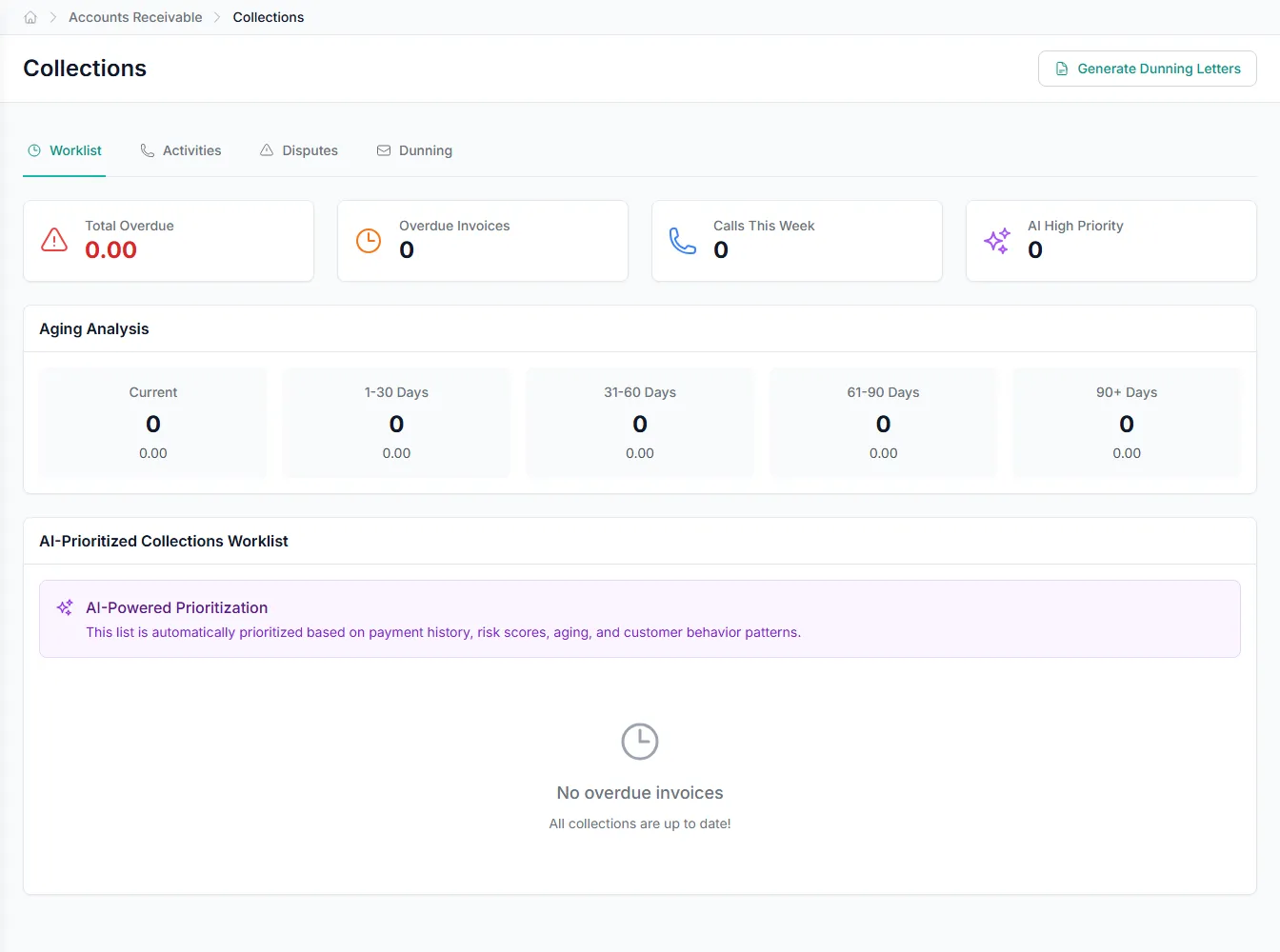Click the Collections breadcrumb item
Screen dimensions: 1280x952
pyautogui.click(x=269, y=17)
